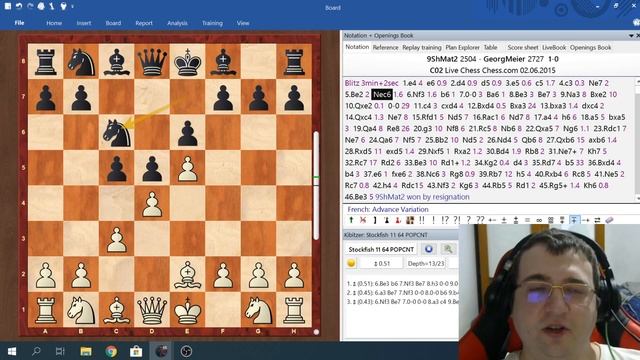Open the quick access toolbar dropdown arrow
The width and height of the screenshot is (640, 360).
click(x=73, y=7)
